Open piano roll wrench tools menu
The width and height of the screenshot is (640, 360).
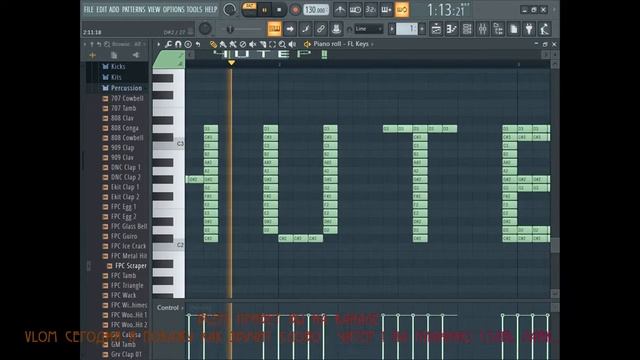[x=169, y=44]
